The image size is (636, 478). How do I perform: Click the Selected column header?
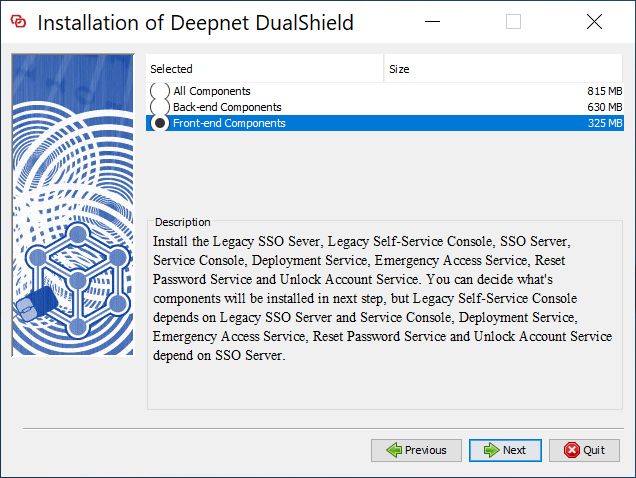[x=265, y=69]
